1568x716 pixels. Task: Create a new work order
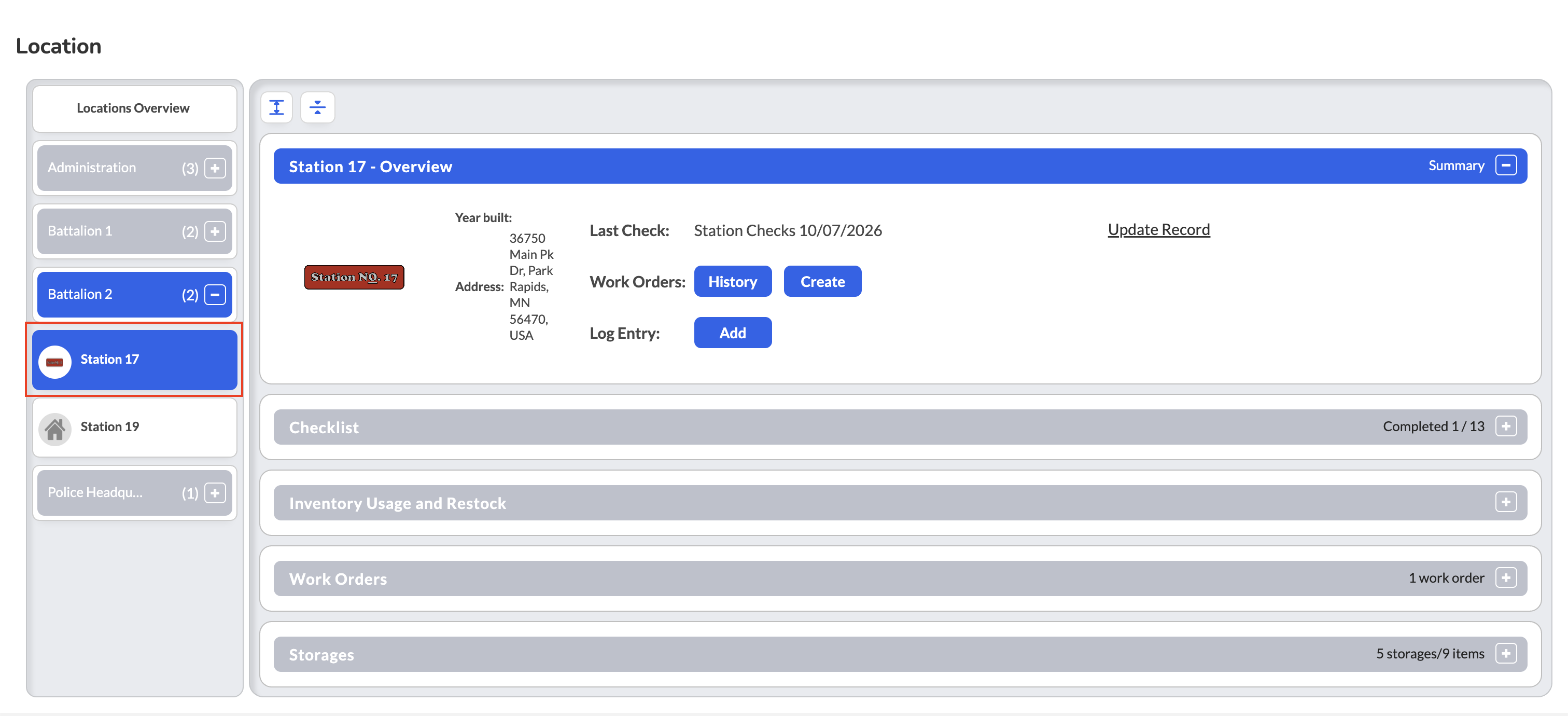click(x=822, y=281)
